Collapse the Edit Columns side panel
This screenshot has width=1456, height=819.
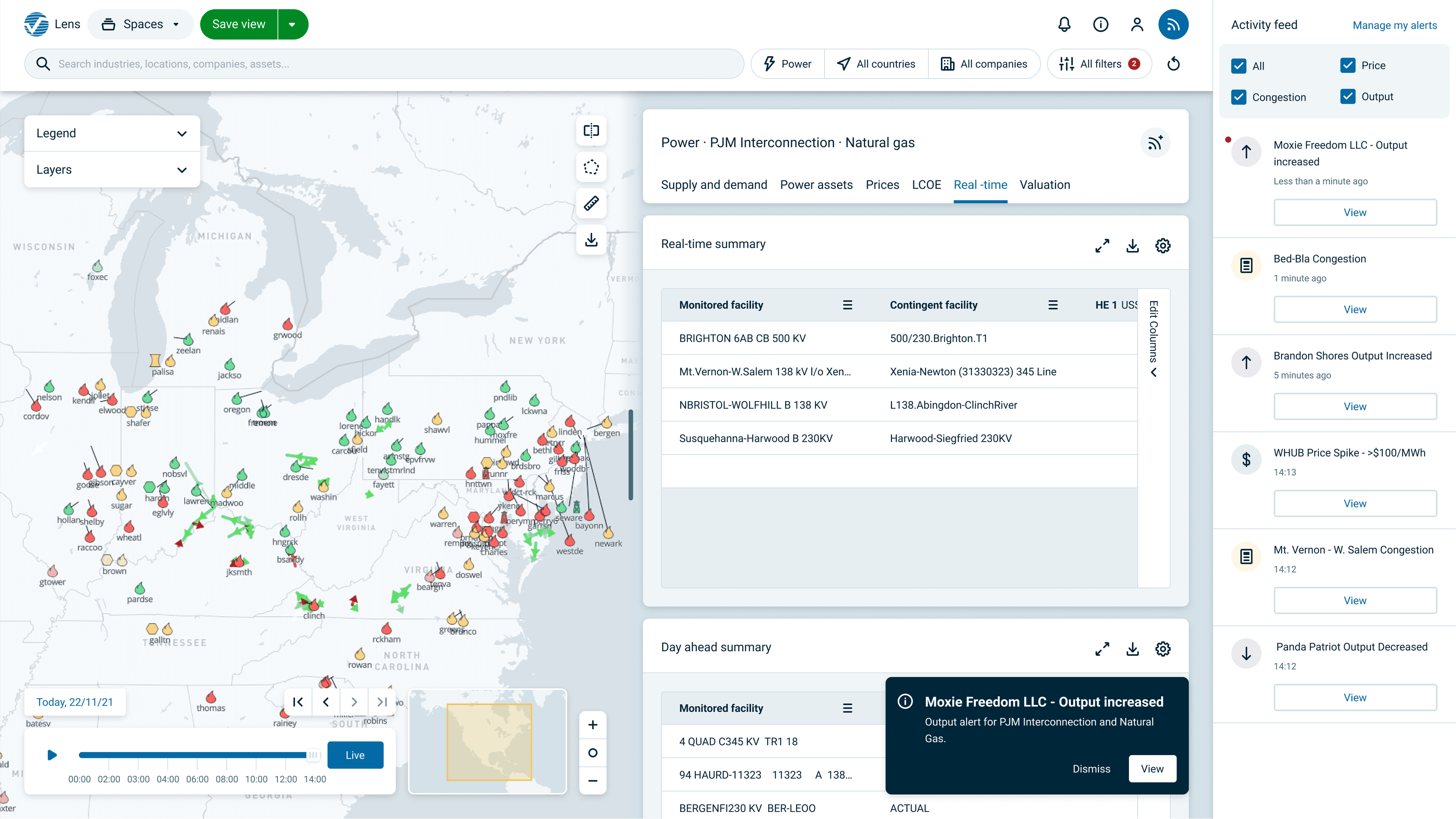click(1154, 373)
